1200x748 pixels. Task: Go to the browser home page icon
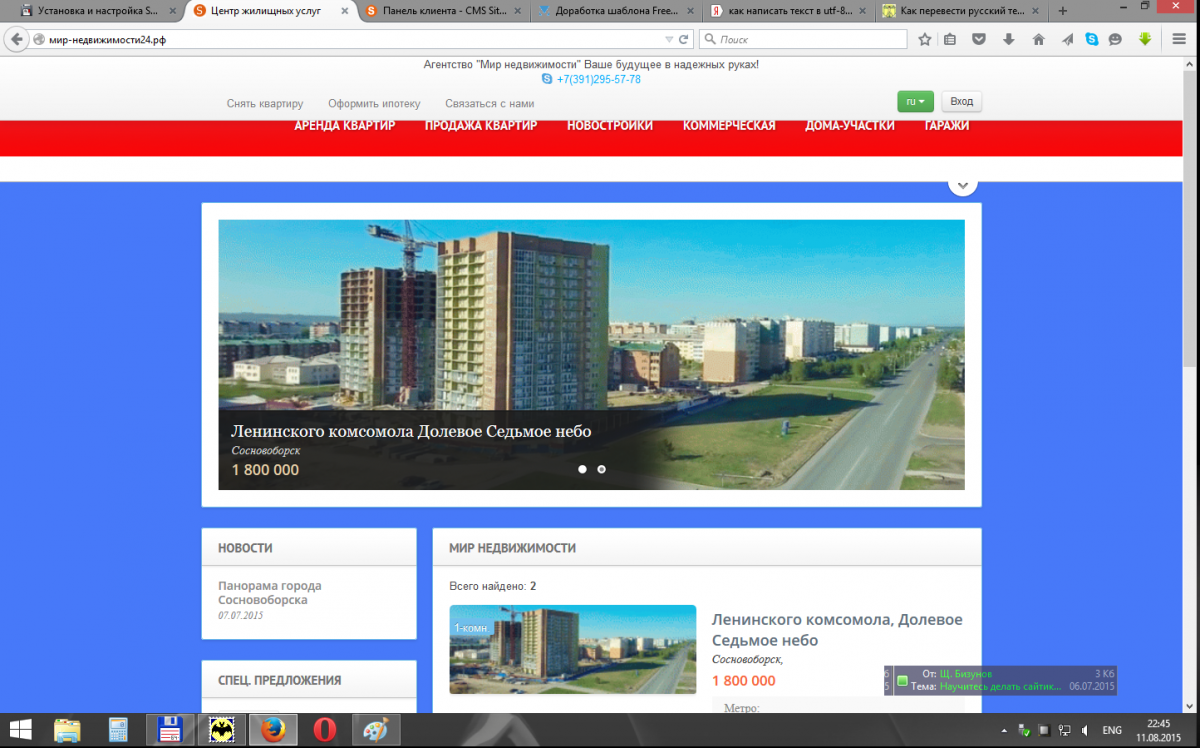pos(1038,40)
